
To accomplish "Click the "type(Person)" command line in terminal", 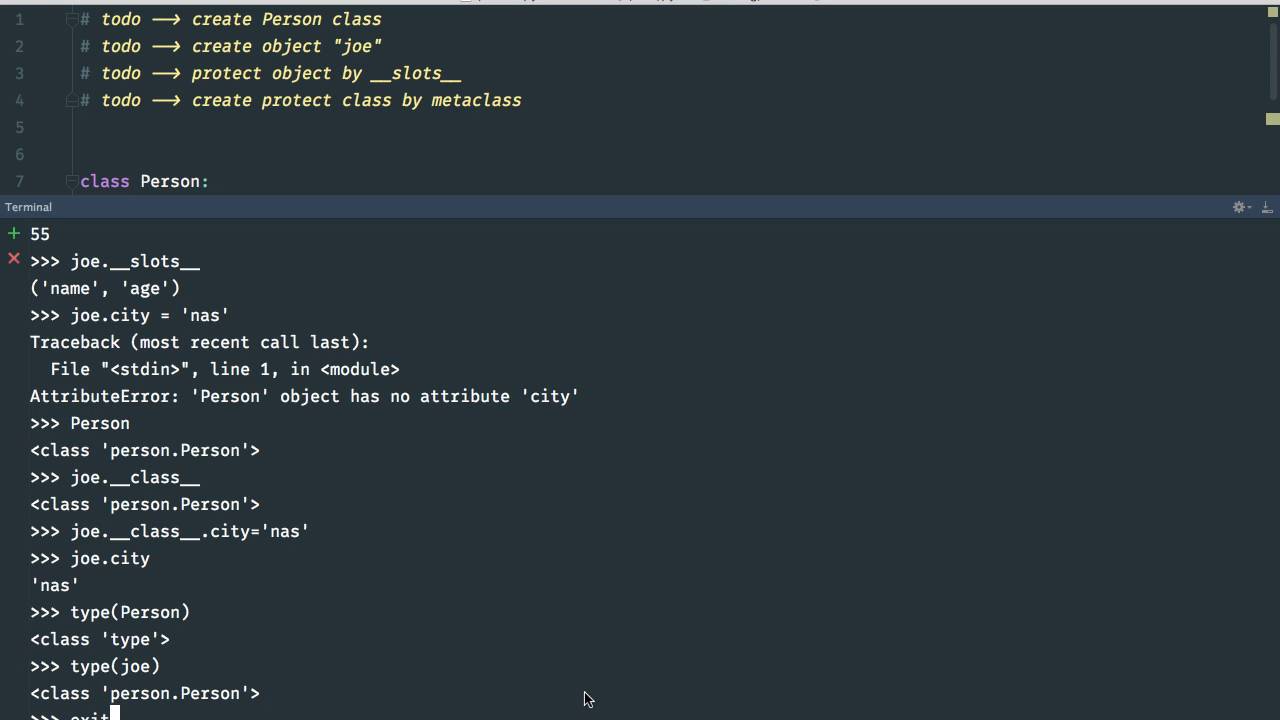I will [129, 612].
